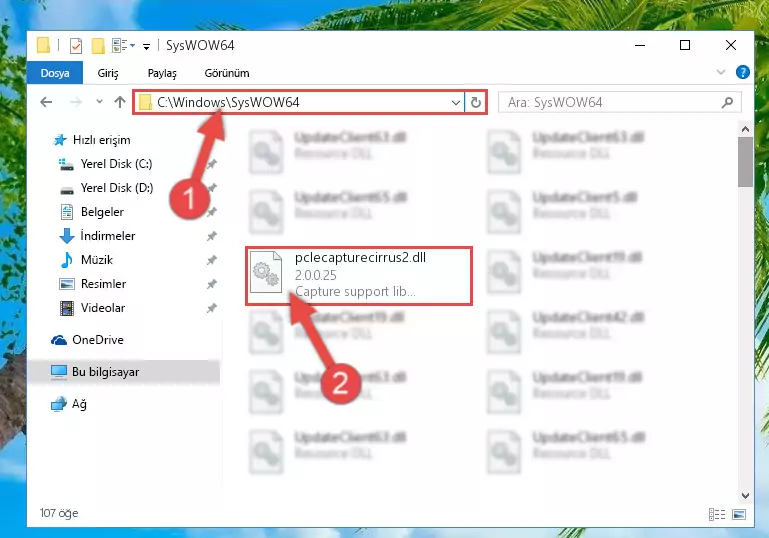Click the Properties checkmark icon in title bar
769x538 pixels.
76,46
